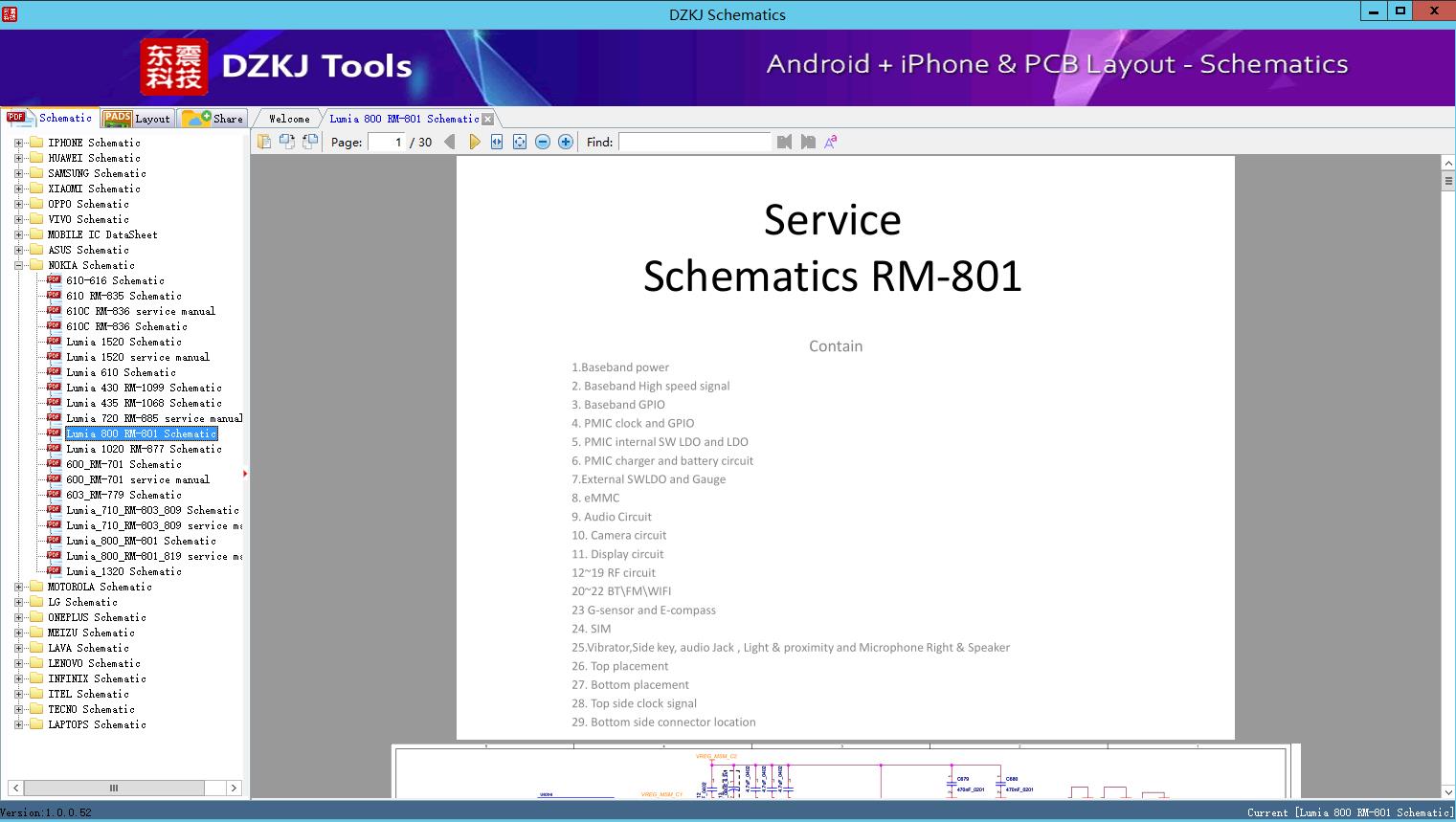Select ONEPLUS Schematic folder
Viewport: 1456px width, 822px height.
tap(97, 617)
